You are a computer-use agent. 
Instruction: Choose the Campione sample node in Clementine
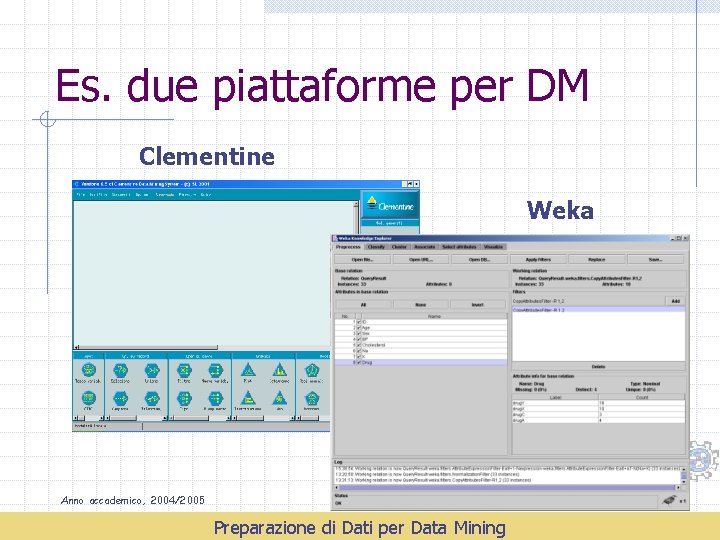120,398
